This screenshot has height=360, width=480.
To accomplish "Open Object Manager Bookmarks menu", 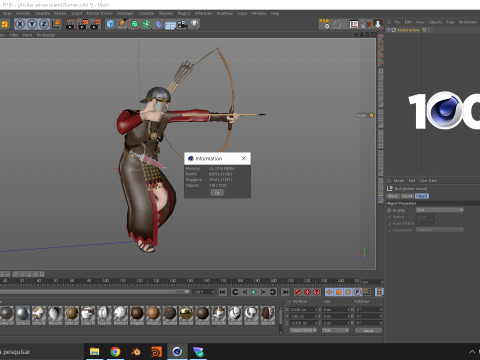I will pyautogui.click(x=468, y=22).
